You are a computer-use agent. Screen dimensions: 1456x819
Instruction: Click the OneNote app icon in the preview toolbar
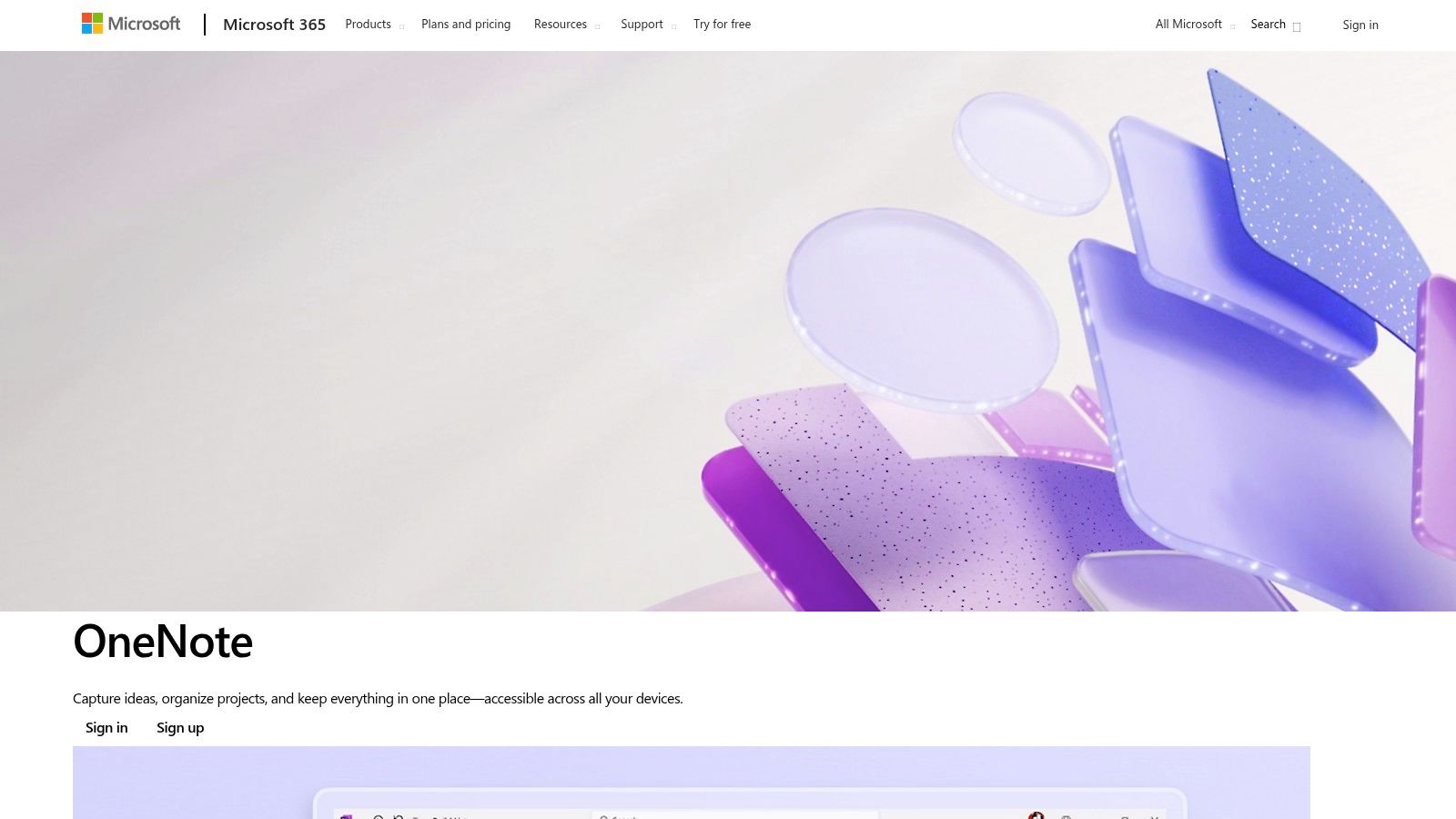[x=346, y=817]
